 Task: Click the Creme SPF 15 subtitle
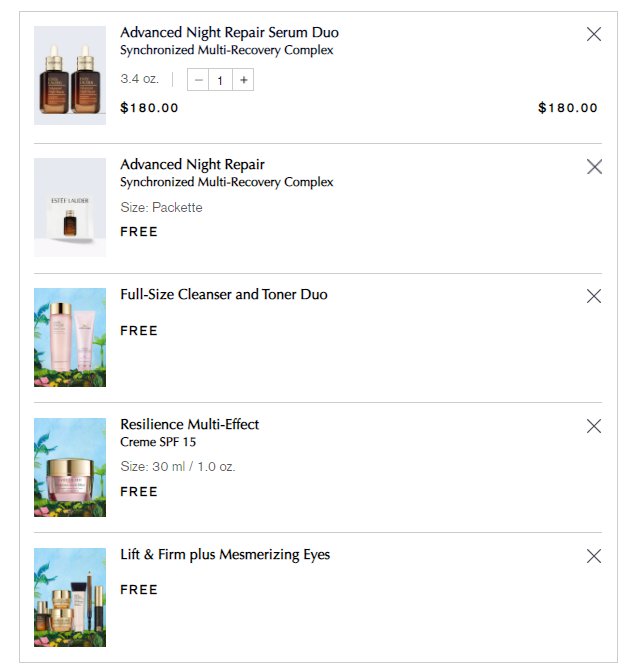[158, 442]
